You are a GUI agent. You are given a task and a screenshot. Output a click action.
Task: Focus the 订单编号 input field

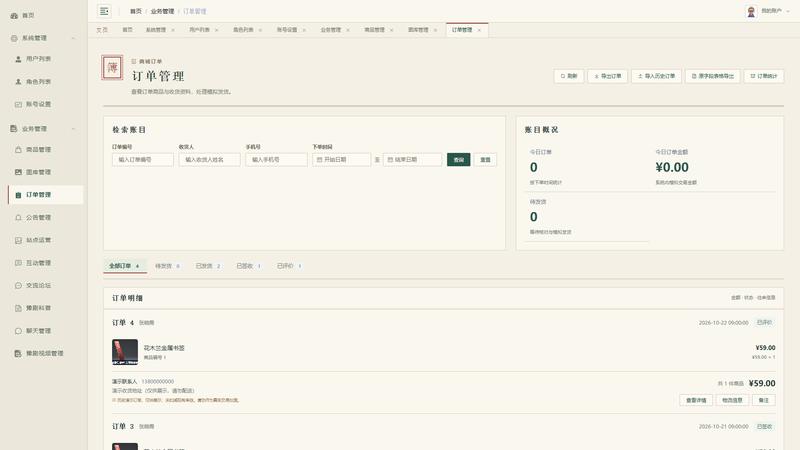(x=143, y=160)
